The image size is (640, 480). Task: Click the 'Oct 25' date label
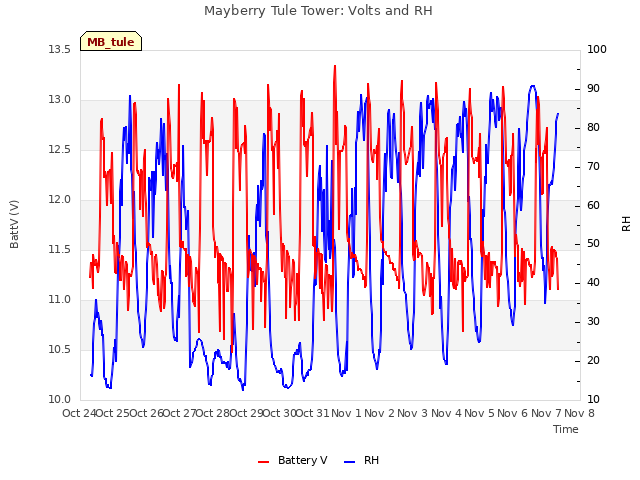pyautogui.click(x=113, y=413)
